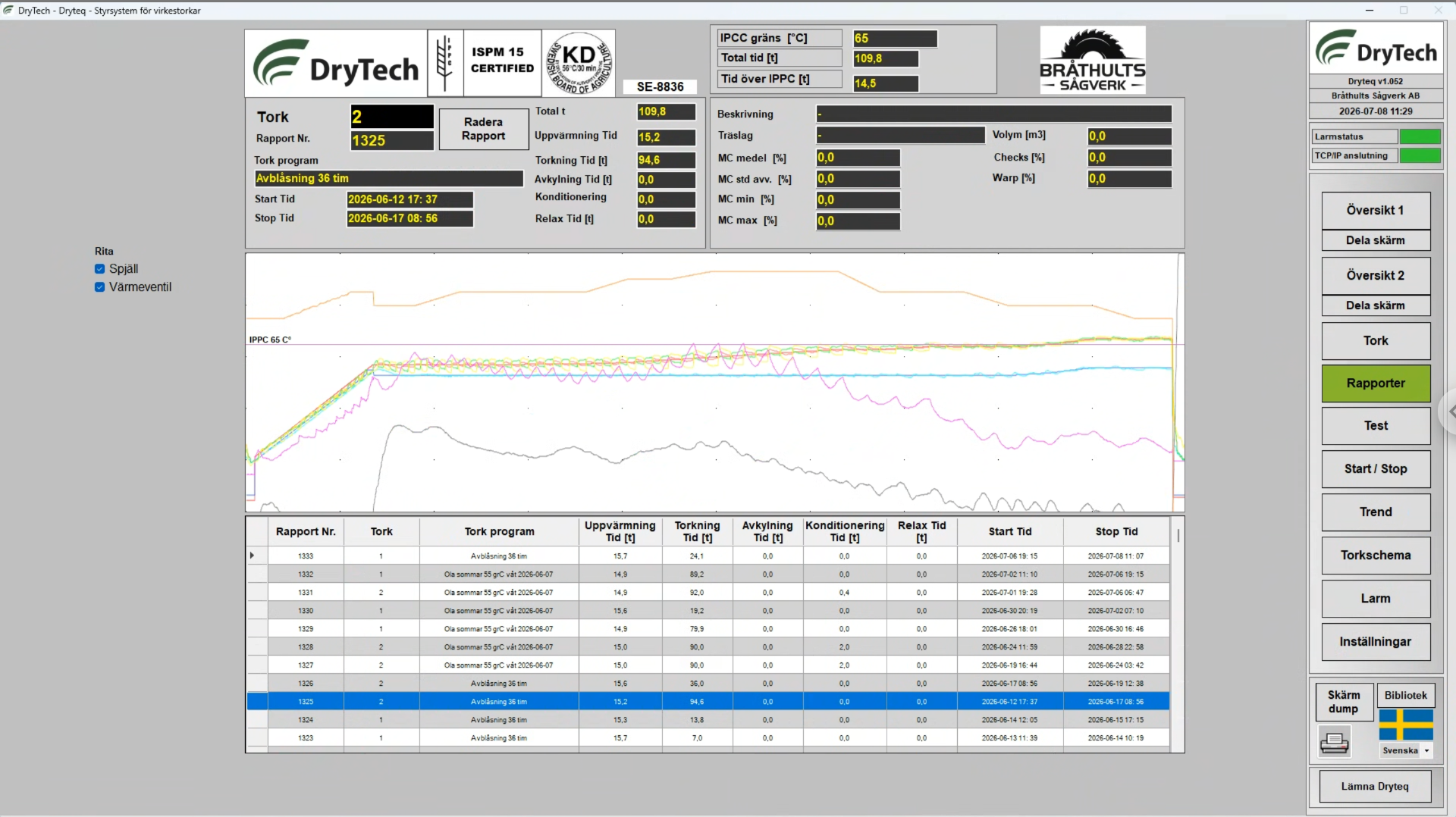Open the Trend screen
This screenshot has height=817, width=1456.
[x=1376, y=512]
